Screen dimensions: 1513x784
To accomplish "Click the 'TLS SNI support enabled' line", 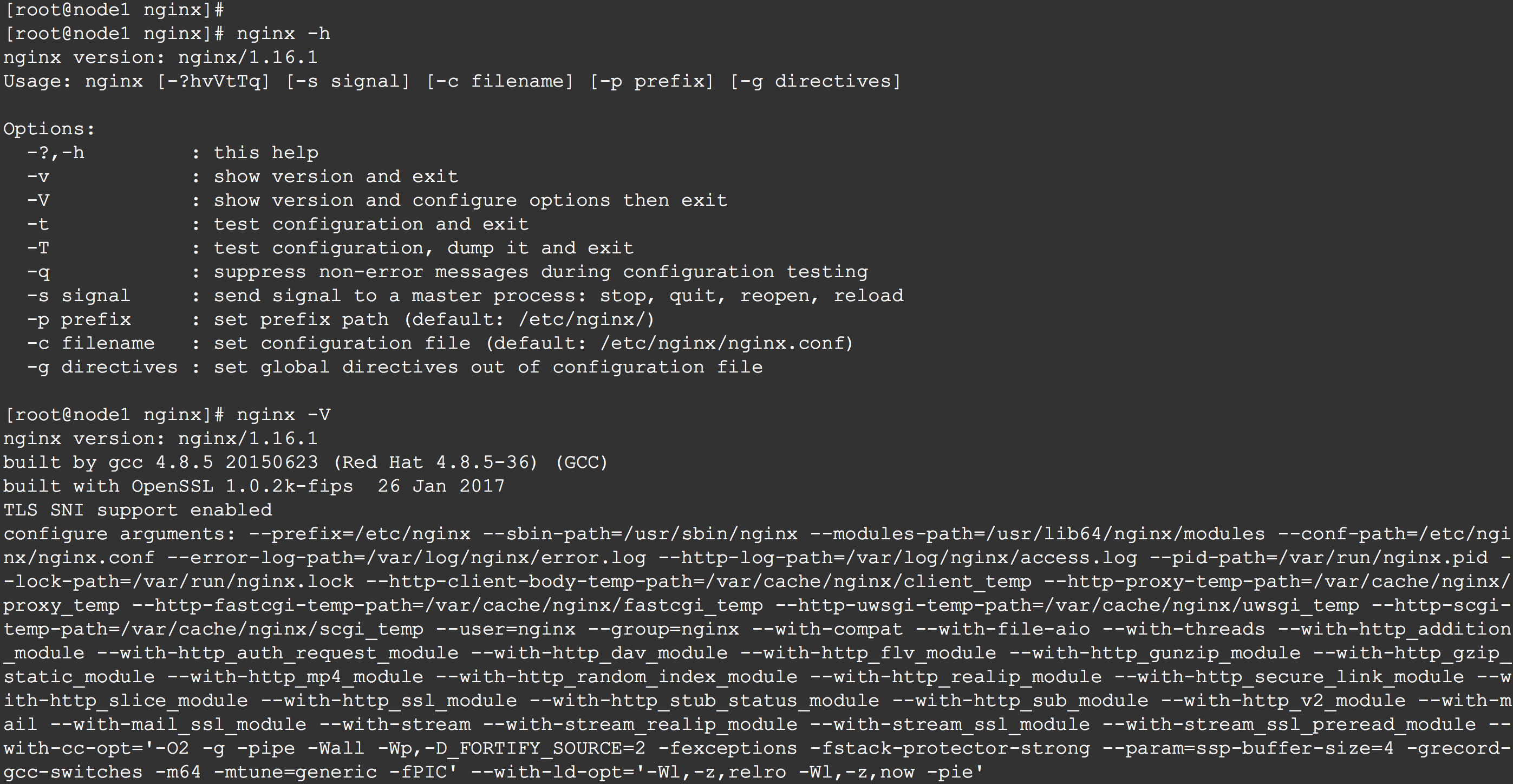I will (x=138, y=509).
